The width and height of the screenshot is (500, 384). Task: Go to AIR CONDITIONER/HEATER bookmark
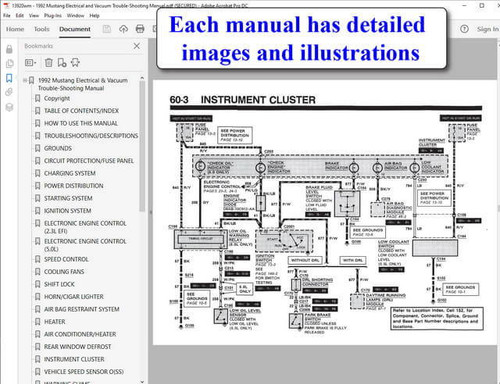[80, 334]
